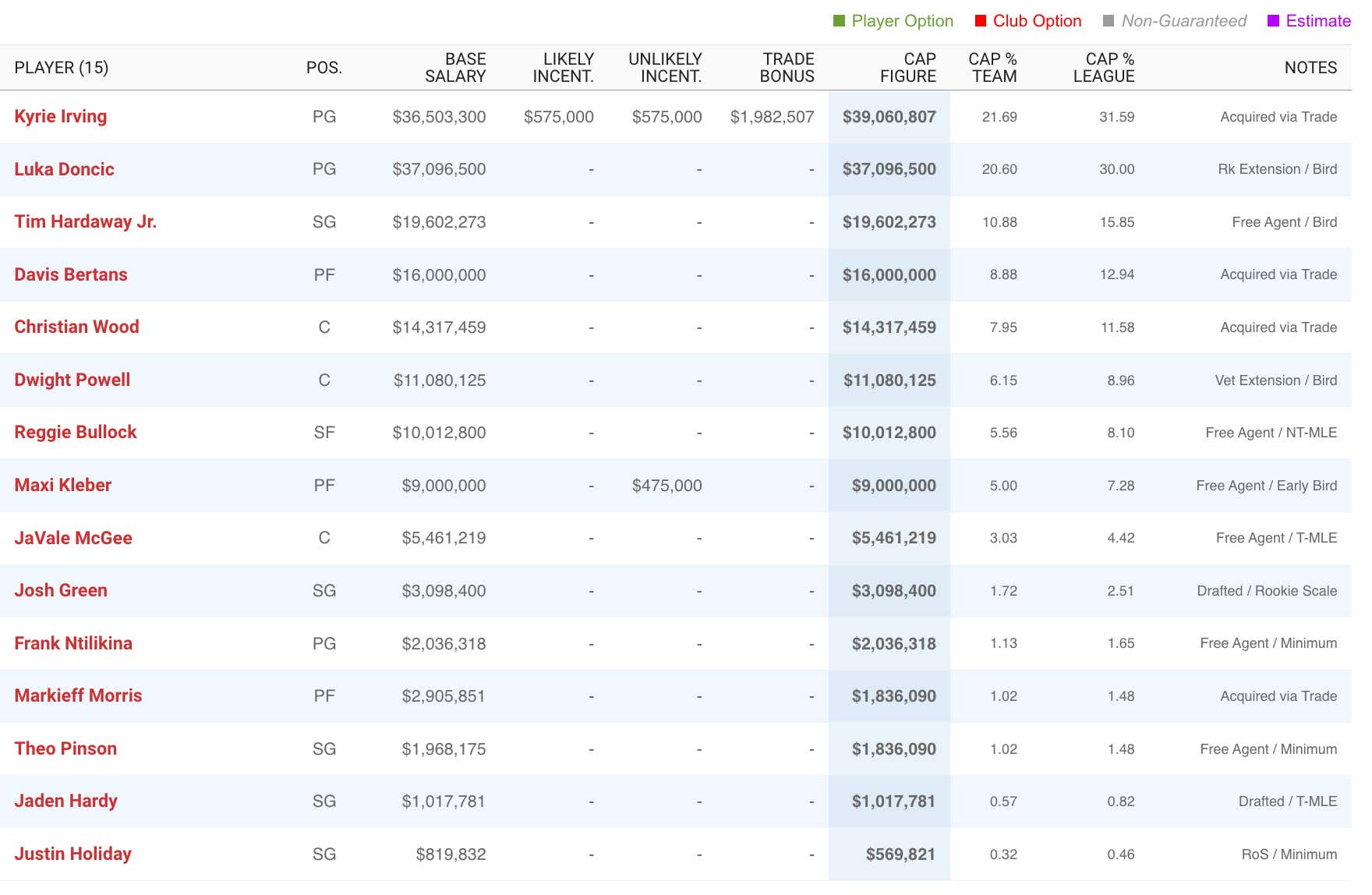The width and height of the screenshot is (1372, 895).
Task: Click the green Player Option legend swatch
Action: [x=840, y=21]
